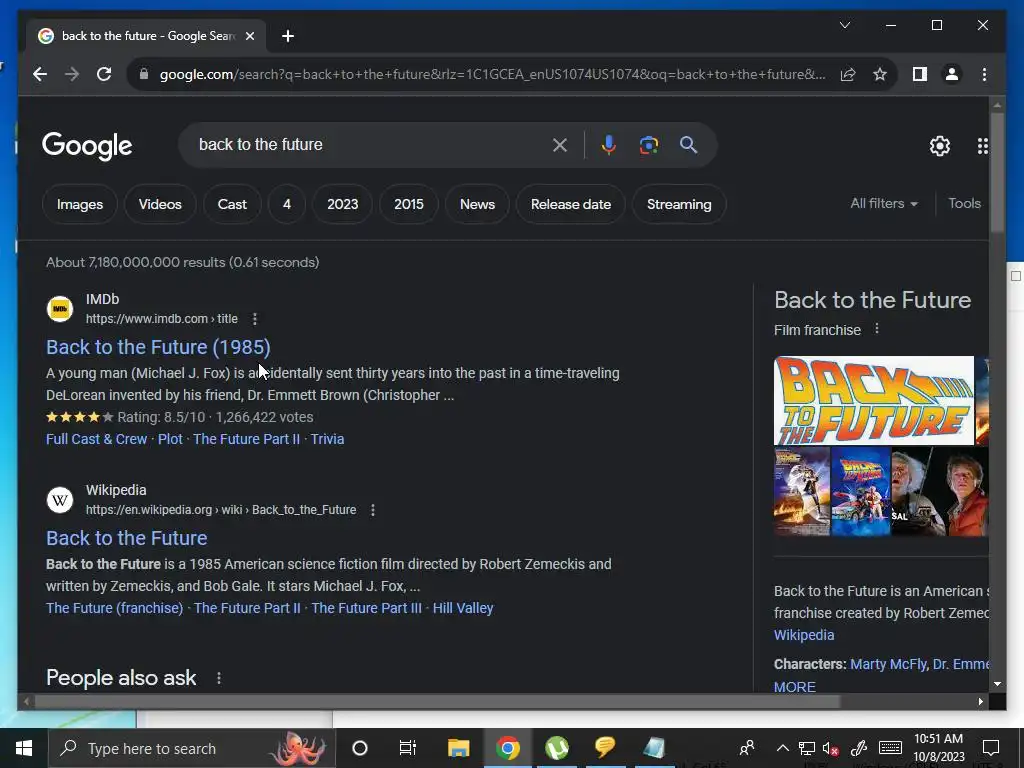Open uTorrent from the taskbar
The image size is (1024, 768).
click(556, 748)
